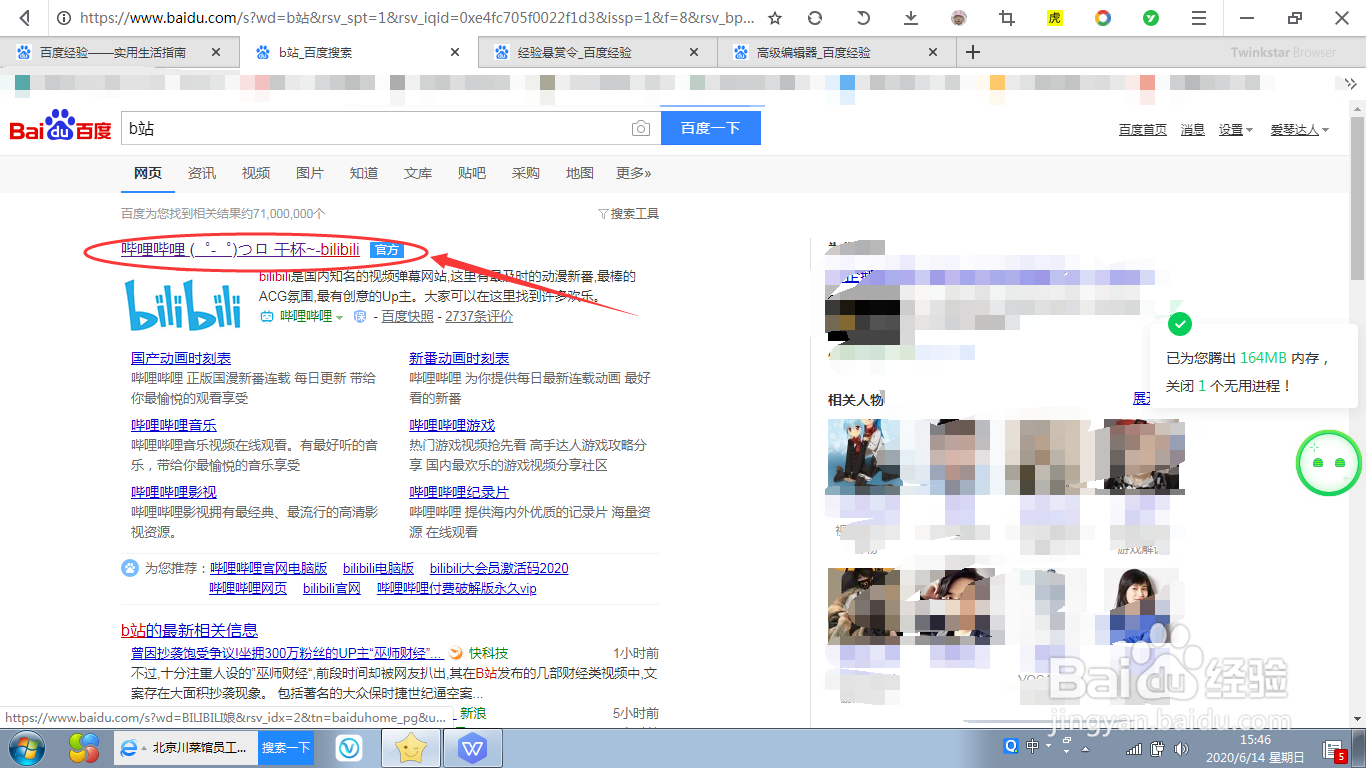1366x768 pixels.
Task: Click the site info icon in address bar
Action: 63,18
